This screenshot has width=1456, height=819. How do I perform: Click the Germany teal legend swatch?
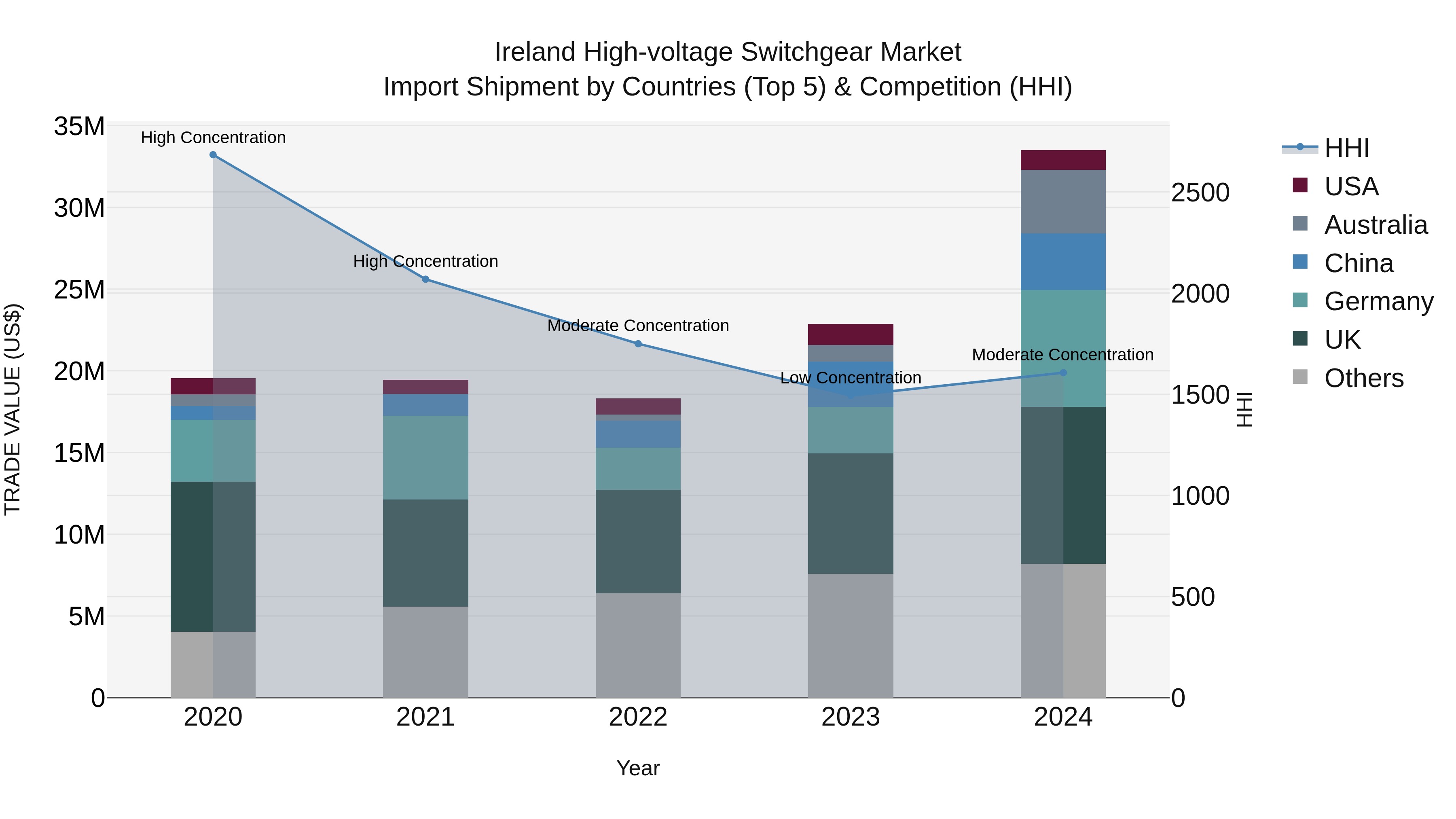[x=1300, y=300]
